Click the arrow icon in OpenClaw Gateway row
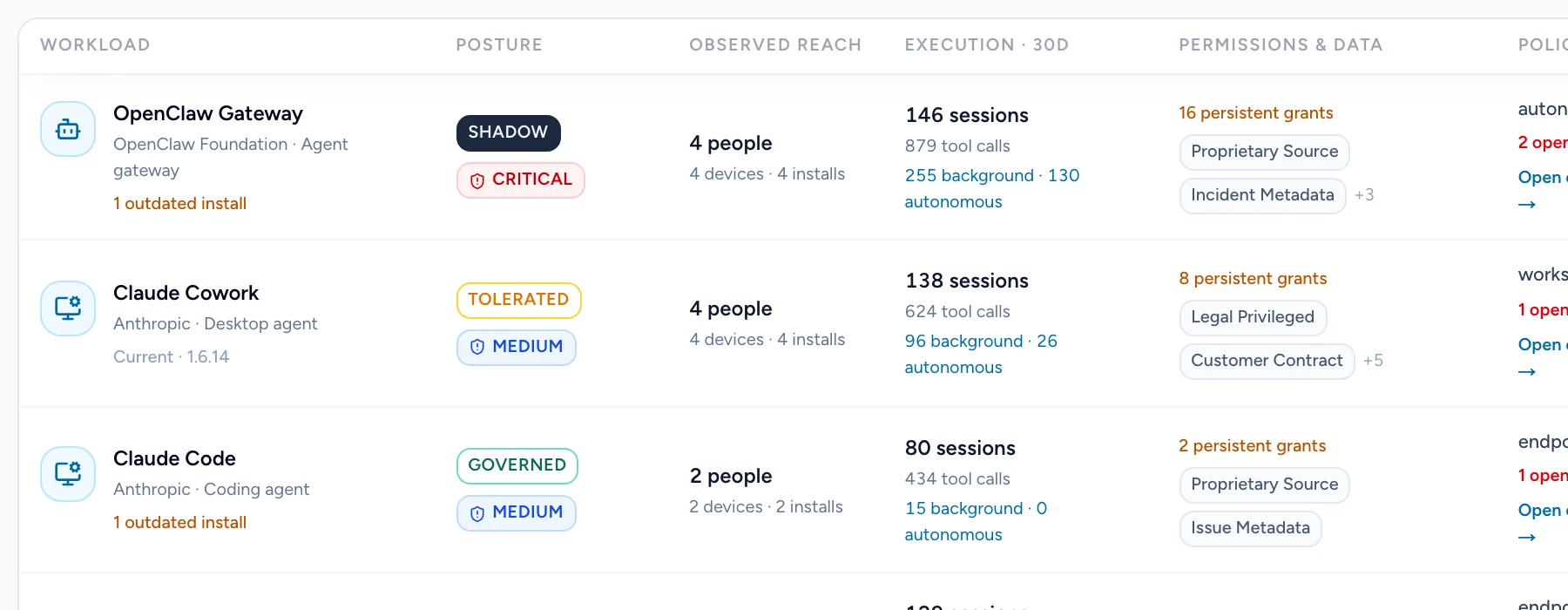The height and width of the screenshot is (610, 1568). click(x=1527, y=205)
